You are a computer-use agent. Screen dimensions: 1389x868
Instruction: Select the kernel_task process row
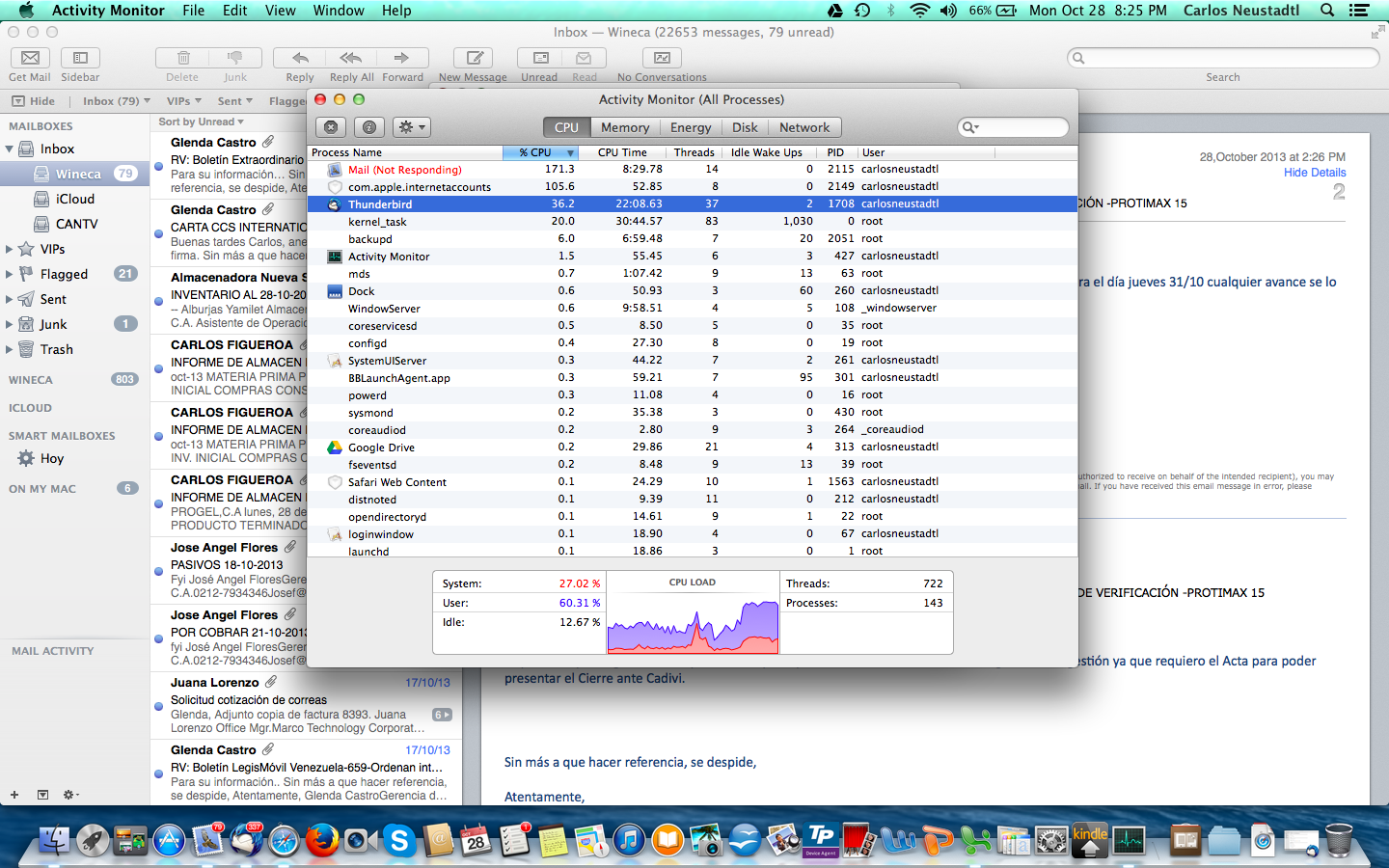692,222
